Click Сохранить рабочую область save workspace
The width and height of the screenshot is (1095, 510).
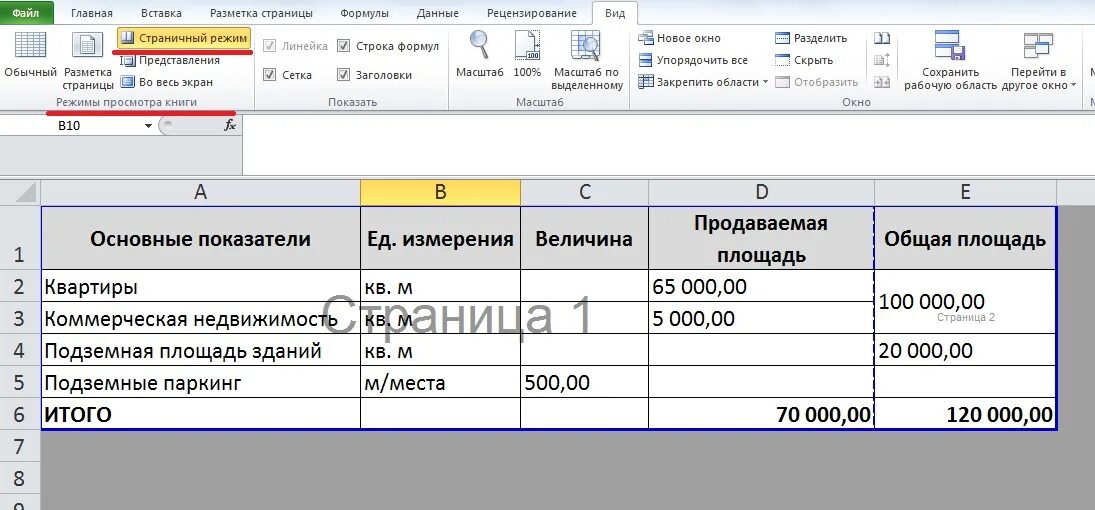coord(950,60)
